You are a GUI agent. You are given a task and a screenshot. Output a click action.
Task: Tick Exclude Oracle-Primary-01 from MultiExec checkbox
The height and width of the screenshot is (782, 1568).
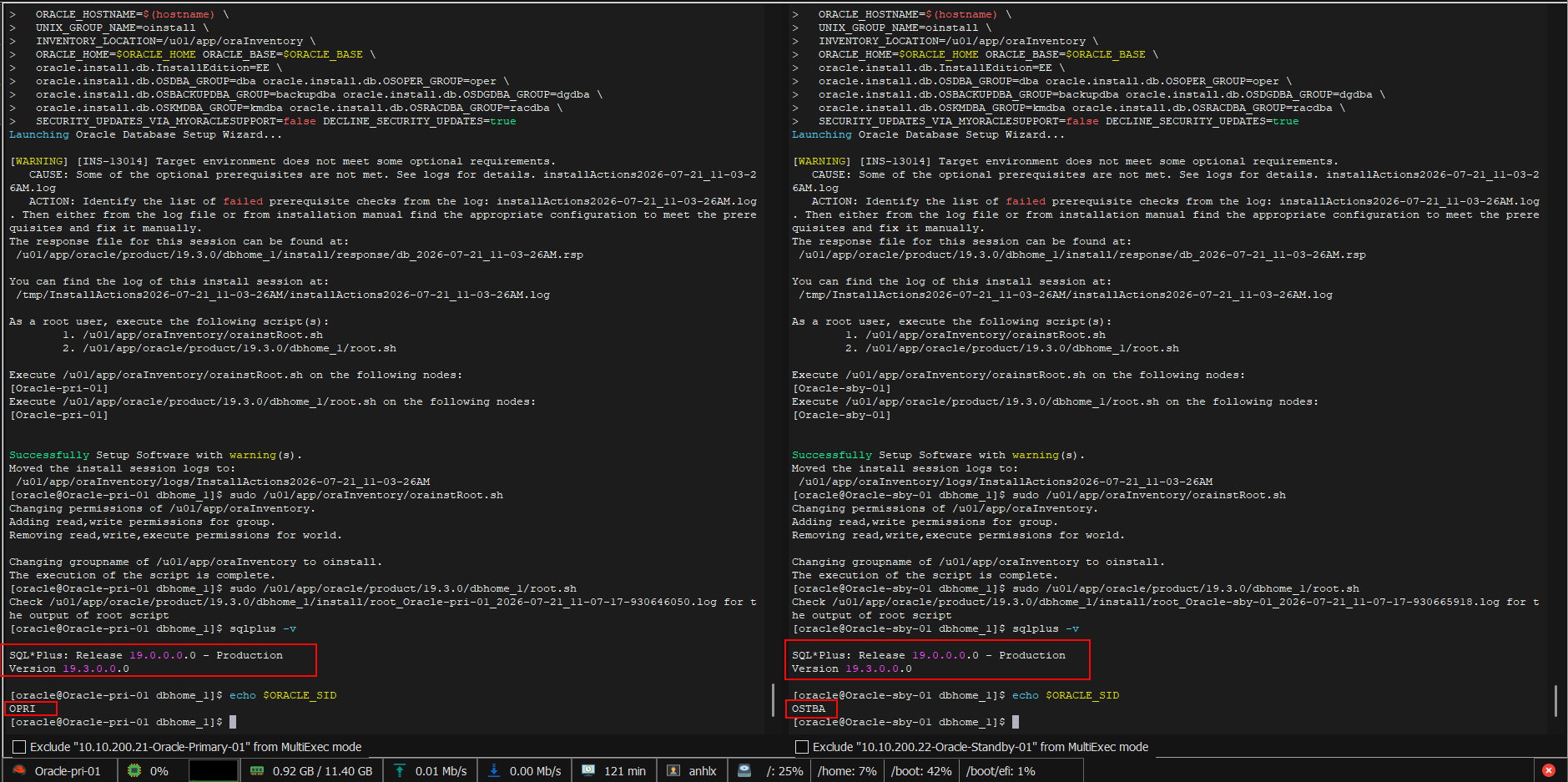point(19,747)
